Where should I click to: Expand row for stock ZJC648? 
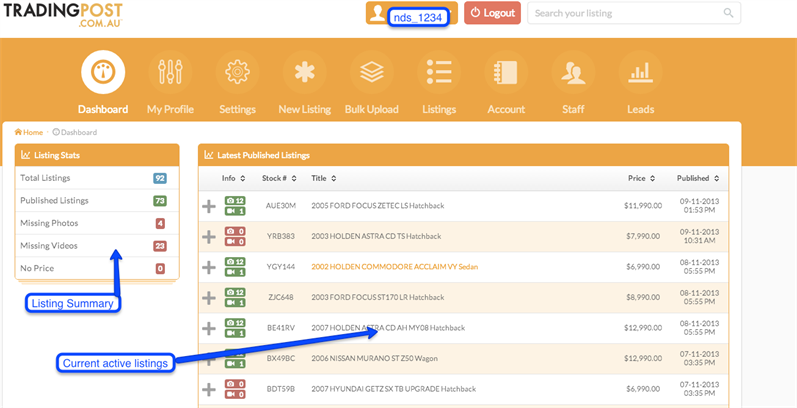click(209, 298)
